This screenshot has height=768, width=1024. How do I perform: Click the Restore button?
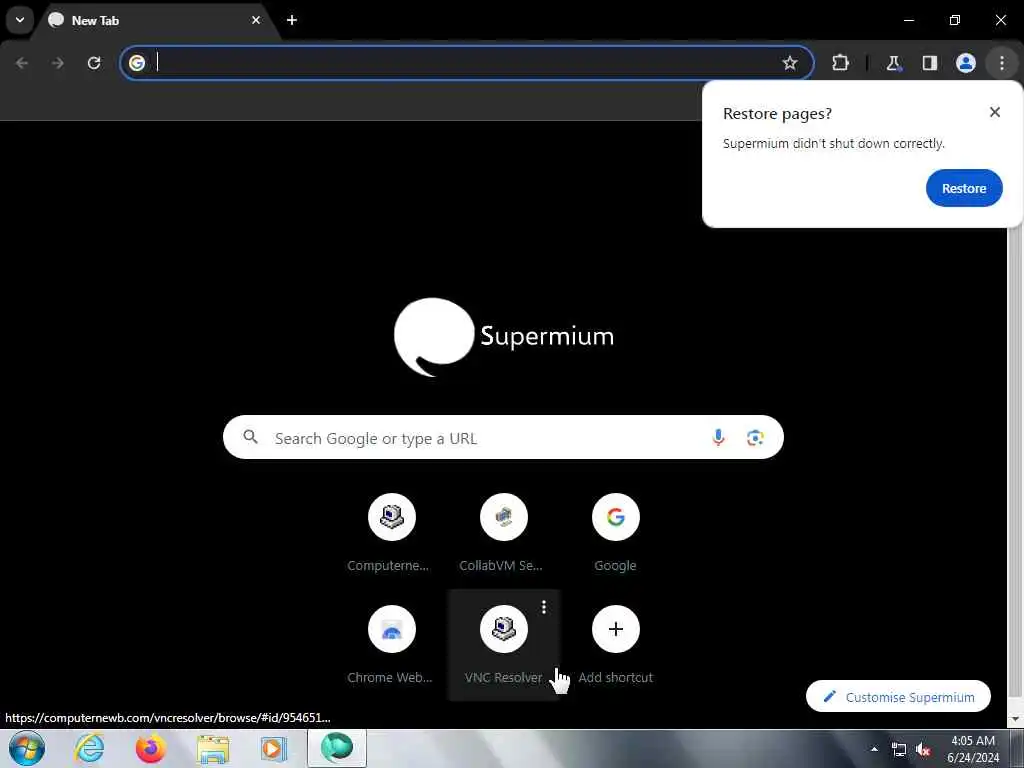[964, 188]
